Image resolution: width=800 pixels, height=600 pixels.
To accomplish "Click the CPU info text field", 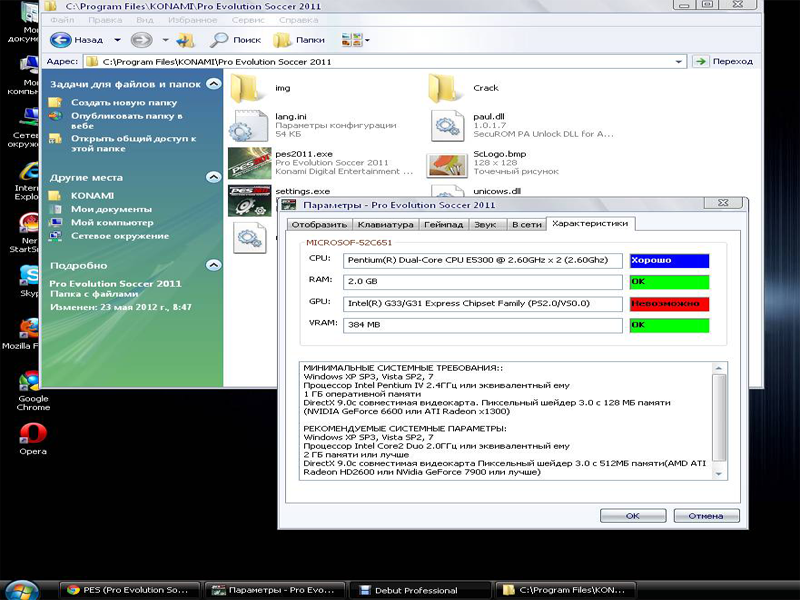I will 481,261.
